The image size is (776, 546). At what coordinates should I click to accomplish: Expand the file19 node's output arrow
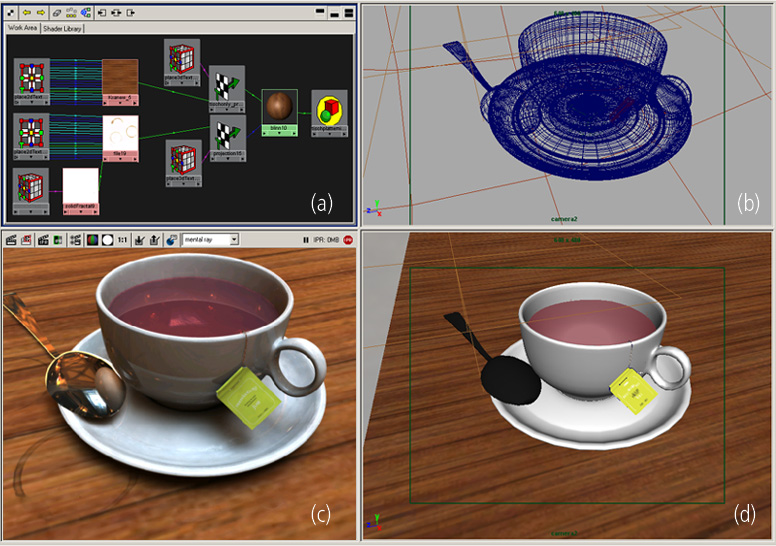[x=133, y=158]
